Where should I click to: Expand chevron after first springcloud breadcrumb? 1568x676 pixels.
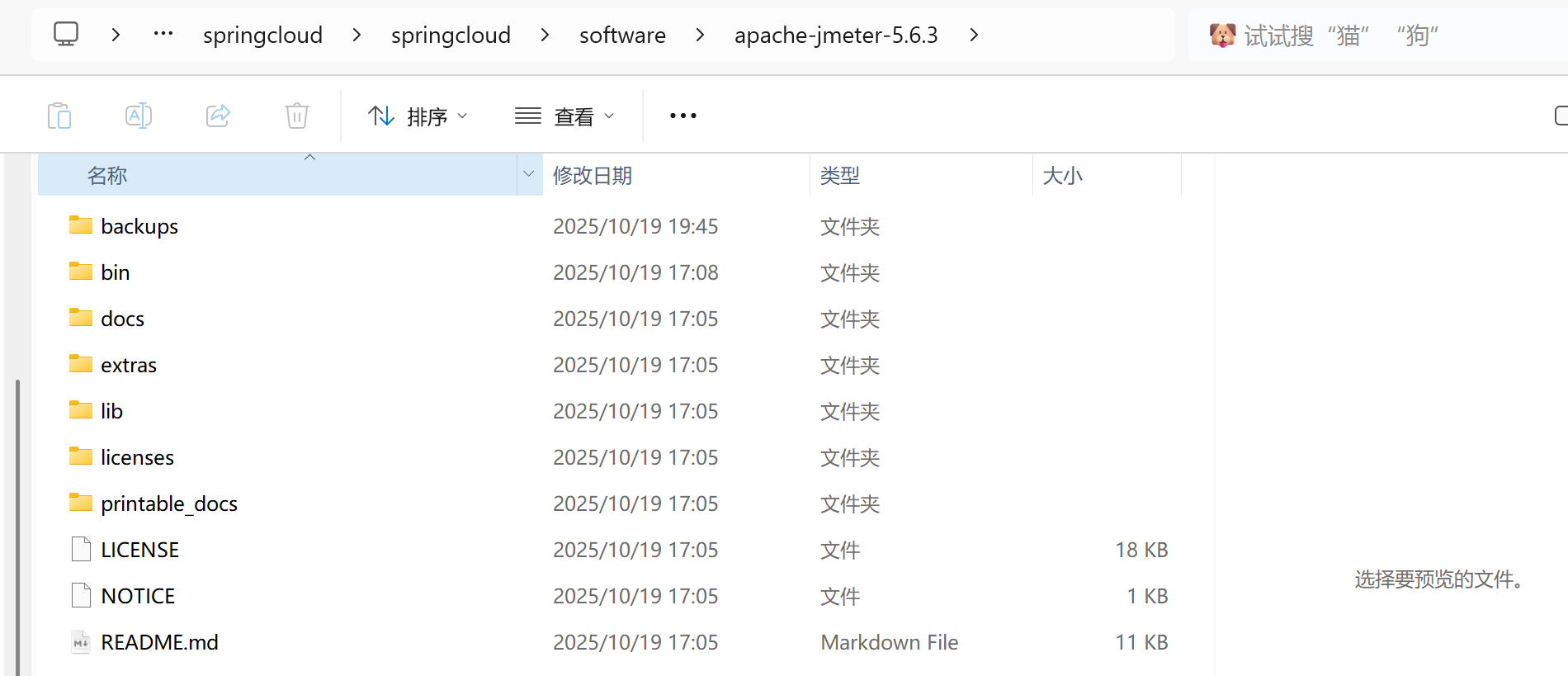point(357,35)
